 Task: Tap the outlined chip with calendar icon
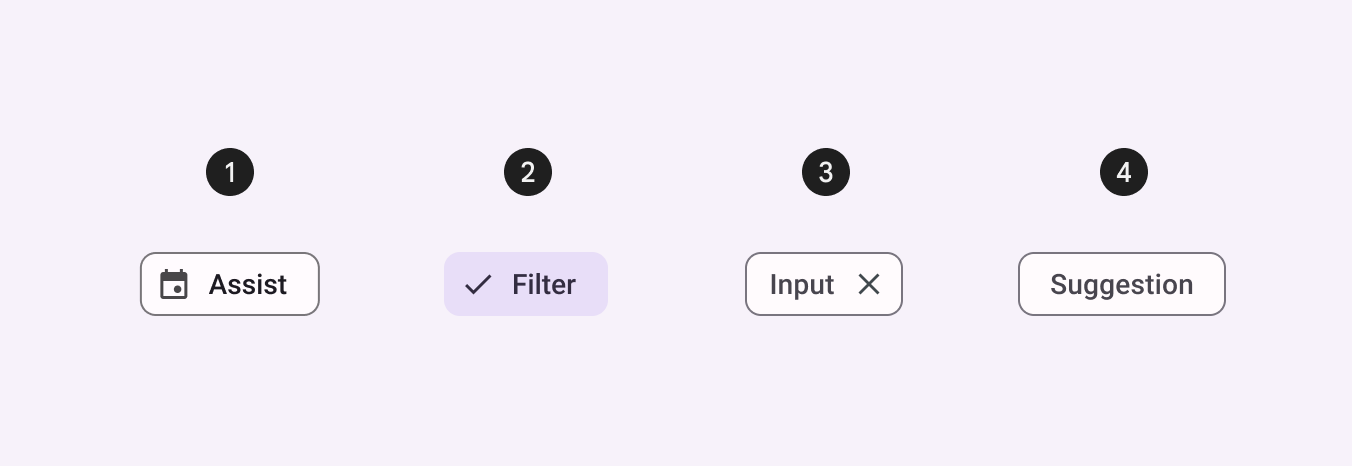[x=230, y=284]
